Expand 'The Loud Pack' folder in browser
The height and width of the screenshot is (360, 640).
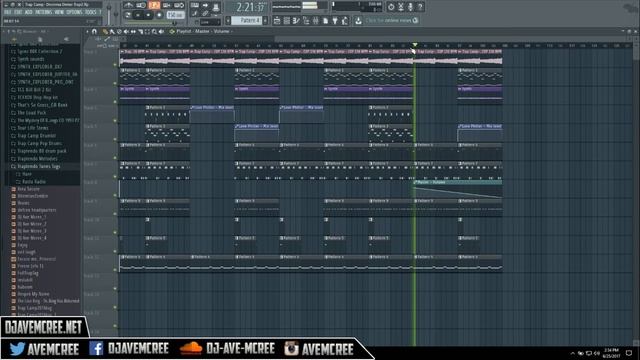31,113
